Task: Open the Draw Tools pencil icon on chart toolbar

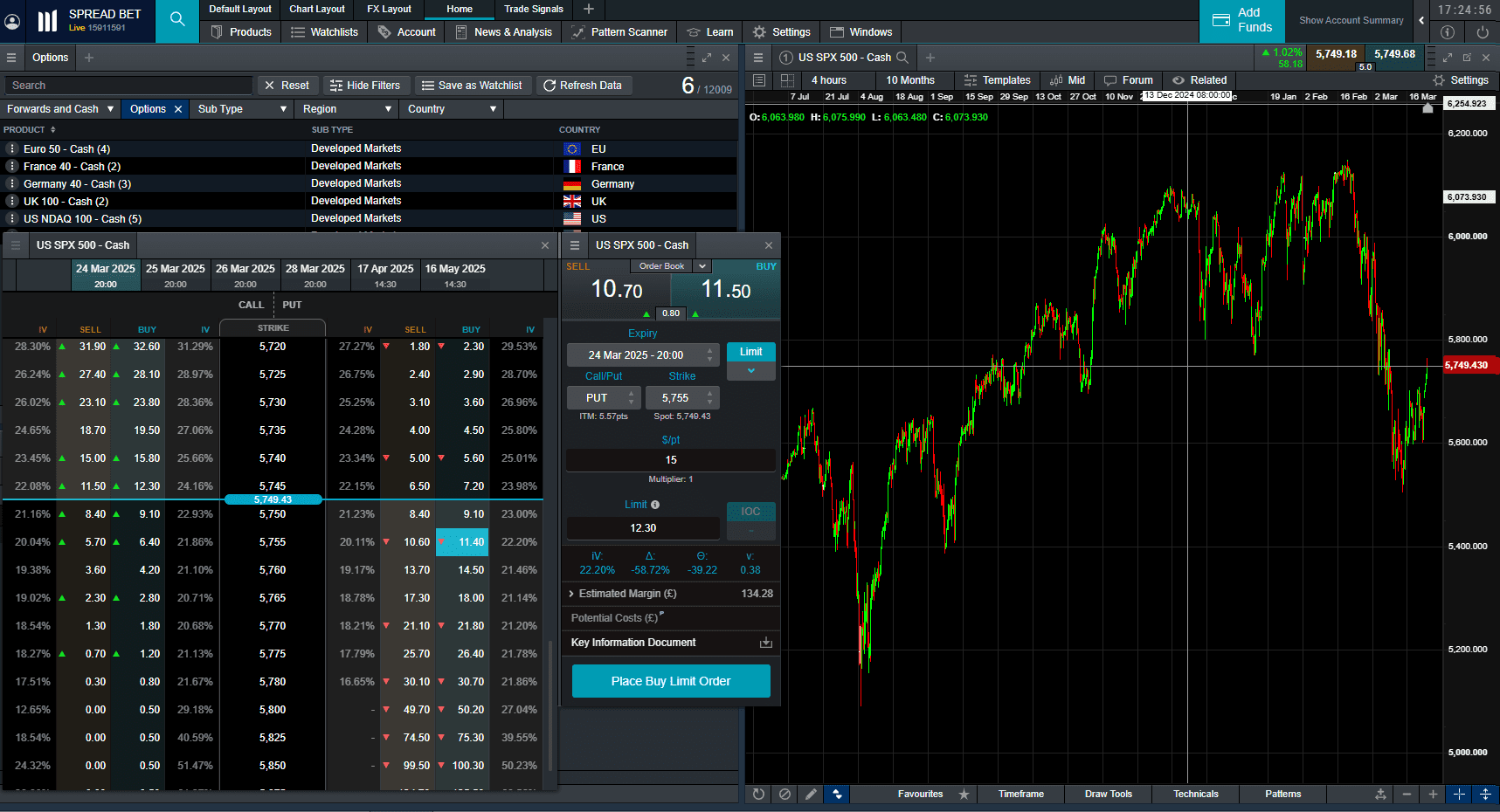Action: coord(811,794)
